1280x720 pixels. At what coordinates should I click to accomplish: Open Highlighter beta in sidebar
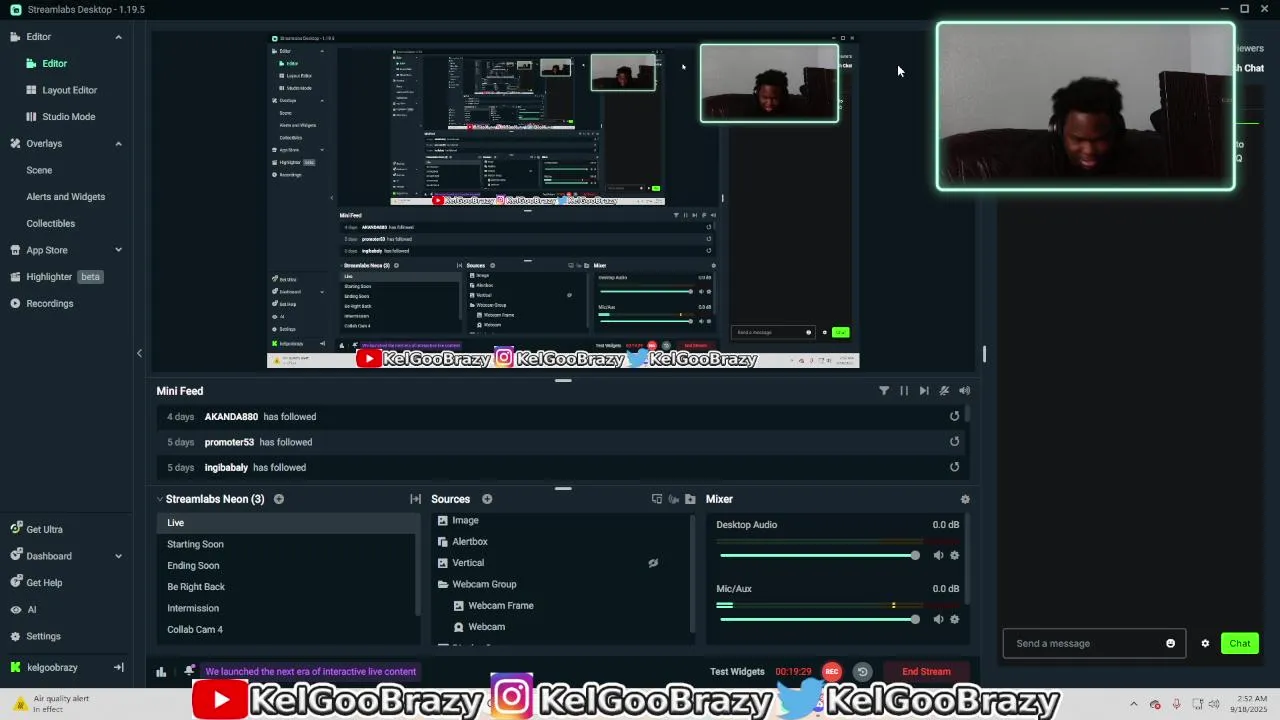[x=57, y=277]
